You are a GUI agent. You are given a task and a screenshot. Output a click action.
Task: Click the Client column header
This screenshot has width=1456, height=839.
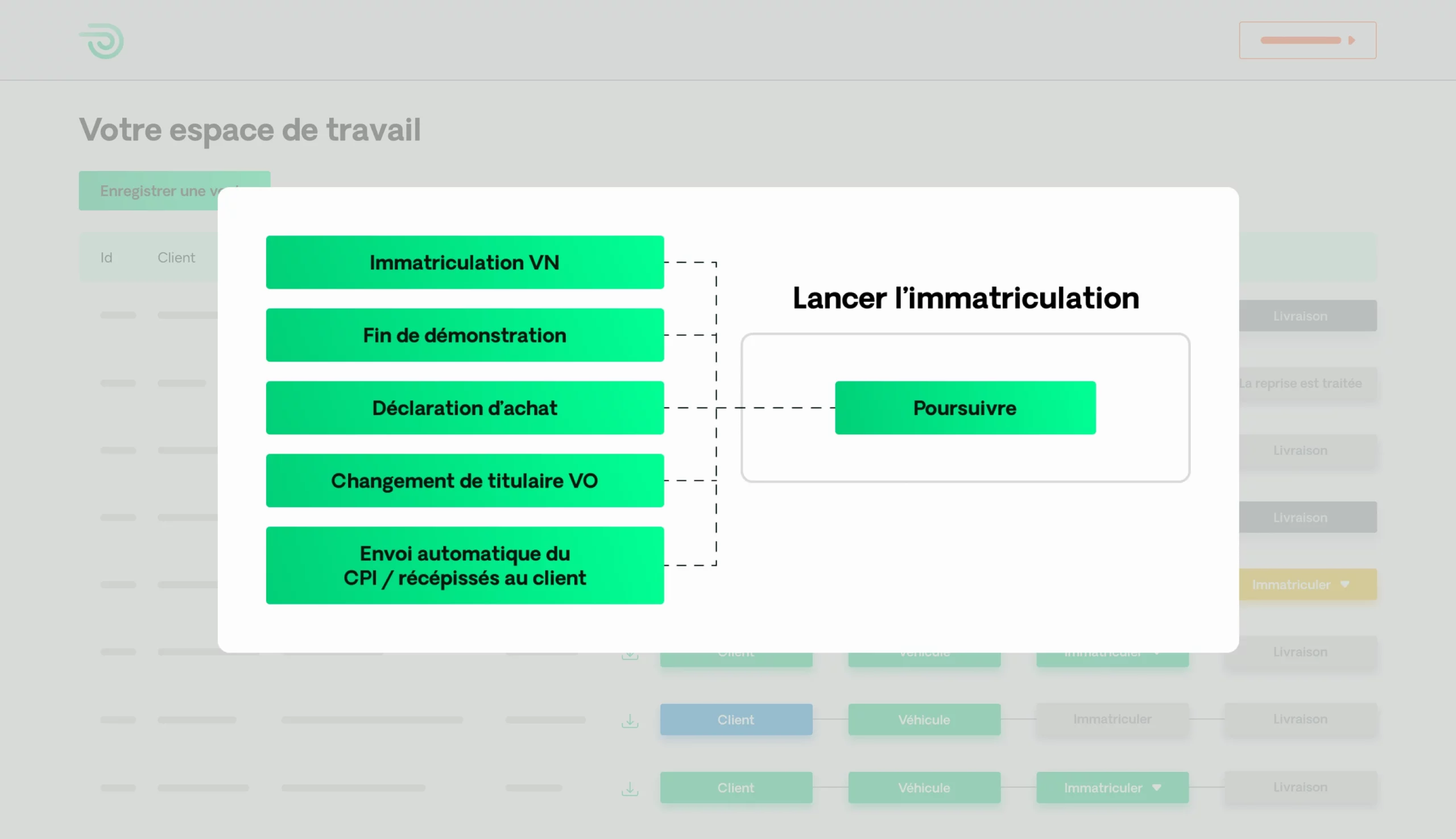(176, 257)
